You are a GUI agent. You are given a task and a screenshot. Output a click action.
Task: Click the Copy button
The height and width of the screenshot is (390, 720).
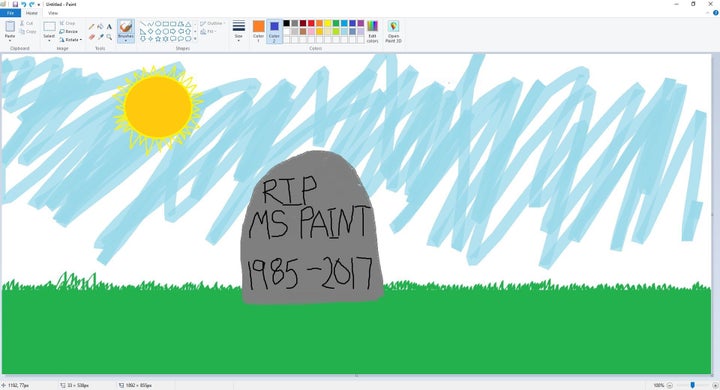click(28, 31)
